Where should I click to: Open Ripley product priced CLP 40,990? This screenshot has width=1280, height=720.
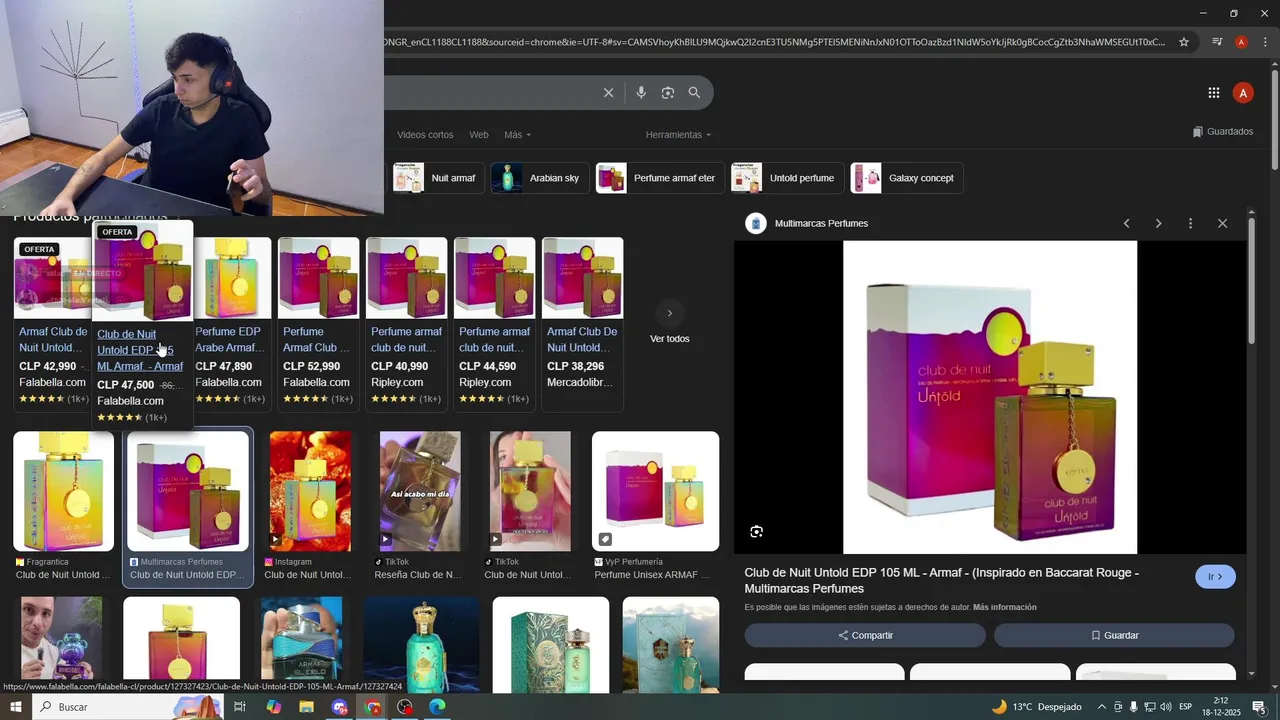click(406, 324)
